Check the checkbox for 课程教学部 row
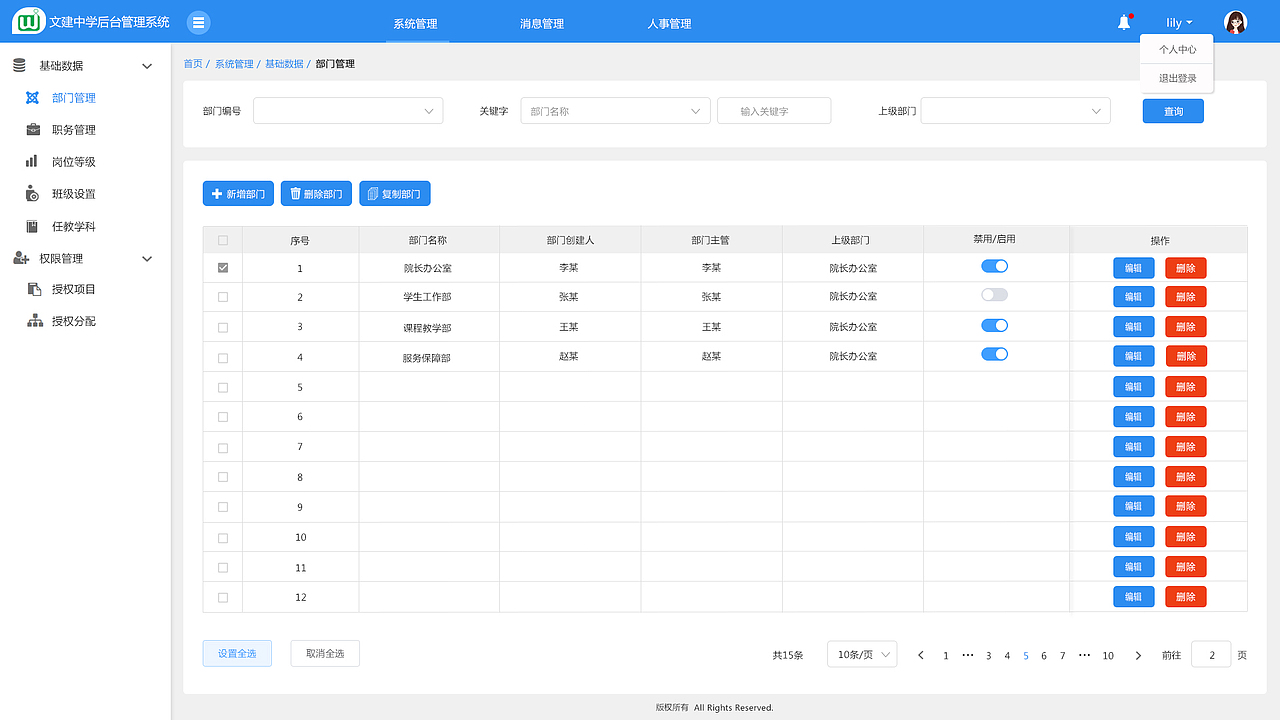This screenshot has height=720, width=1280. coord(222,327)
